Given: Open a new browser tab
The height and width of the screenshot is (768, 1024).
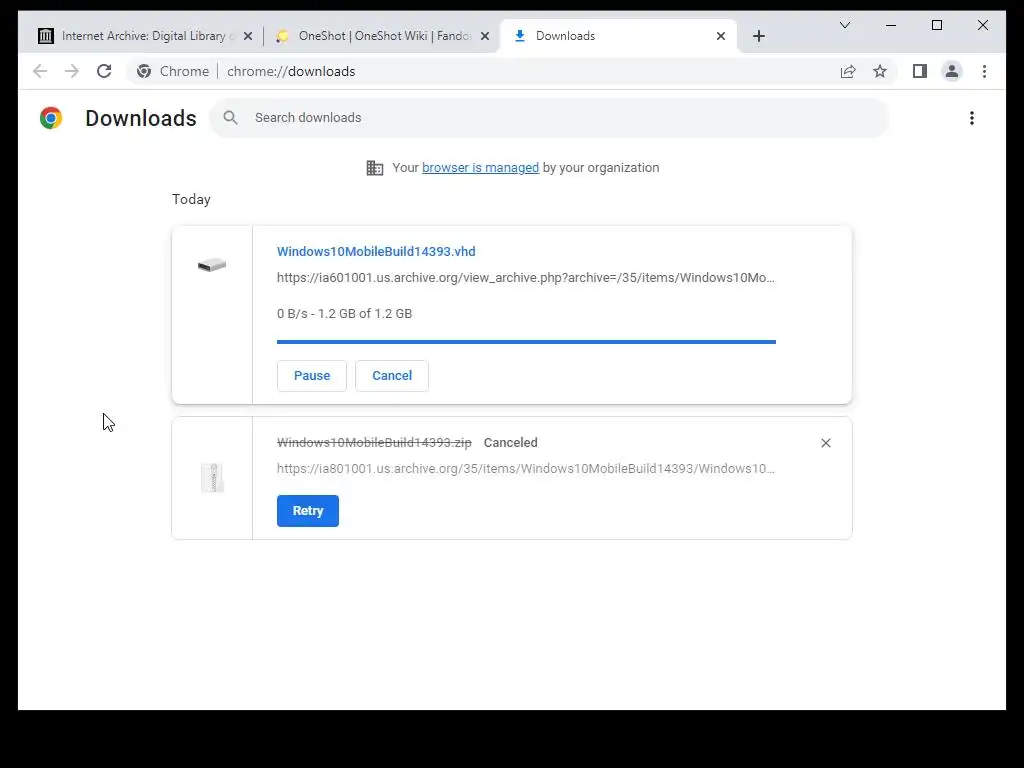Looking at the screenshot, I should point(758,37).
